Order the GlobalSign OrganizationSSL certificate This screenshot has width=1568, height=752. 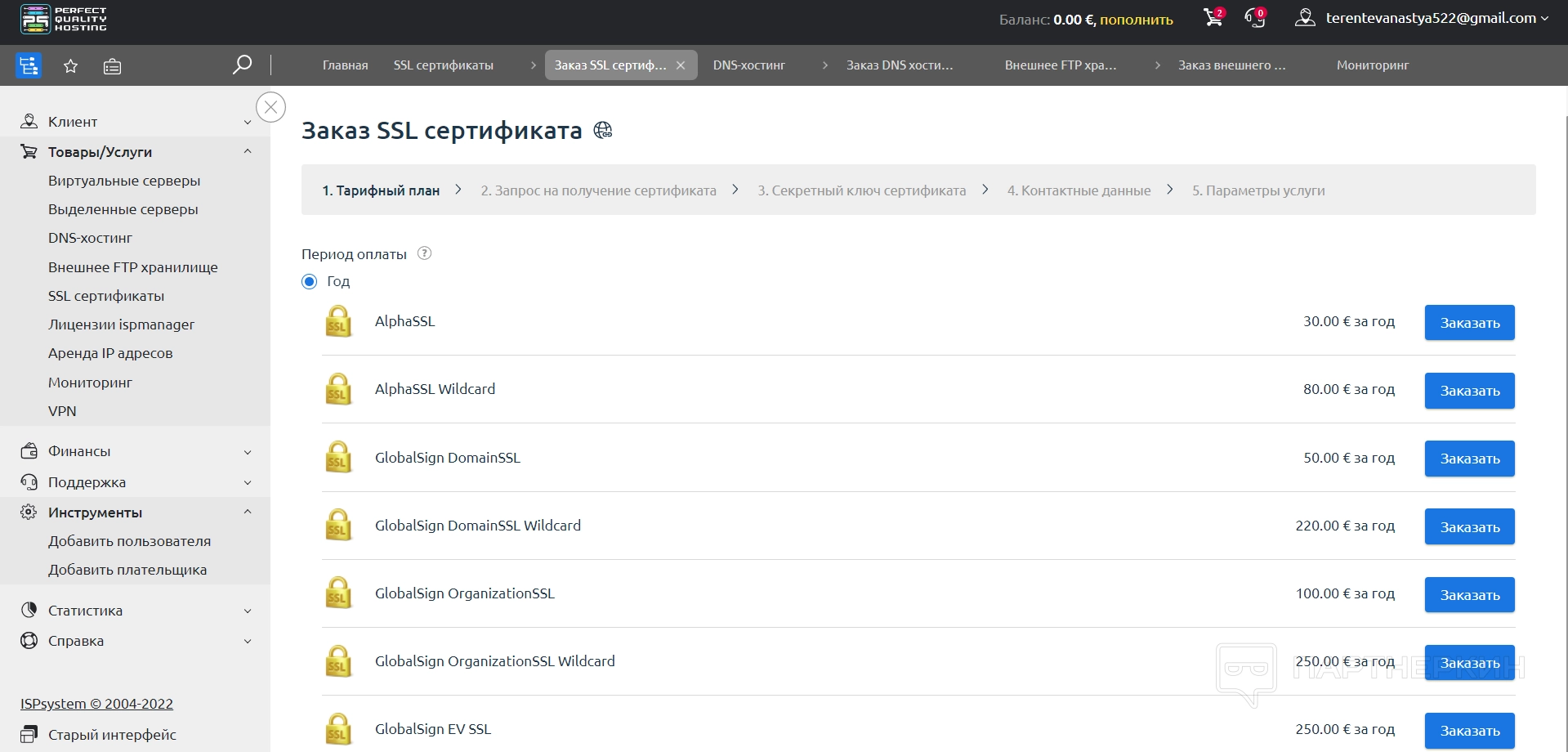[1469, 595]
